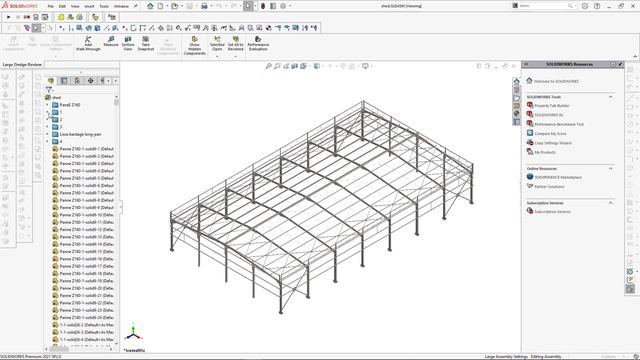This screenshot has height=360, width=640.
Task: Open the File menu
Action: point(51,6)
